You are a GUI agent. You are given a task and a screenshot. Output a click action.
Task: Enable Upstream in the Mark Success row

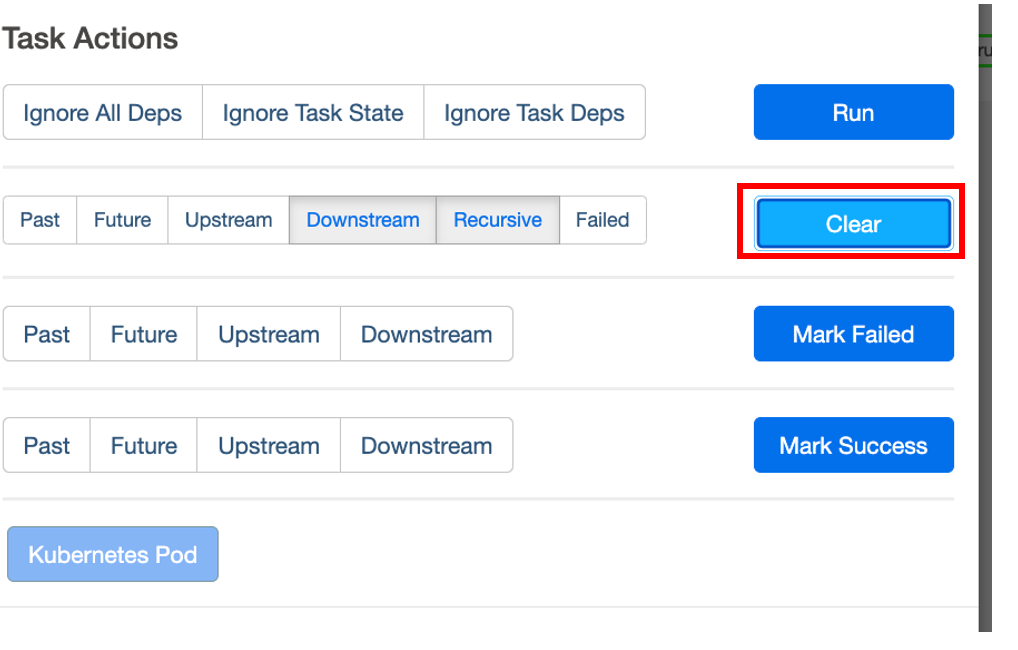pos(269,446)
